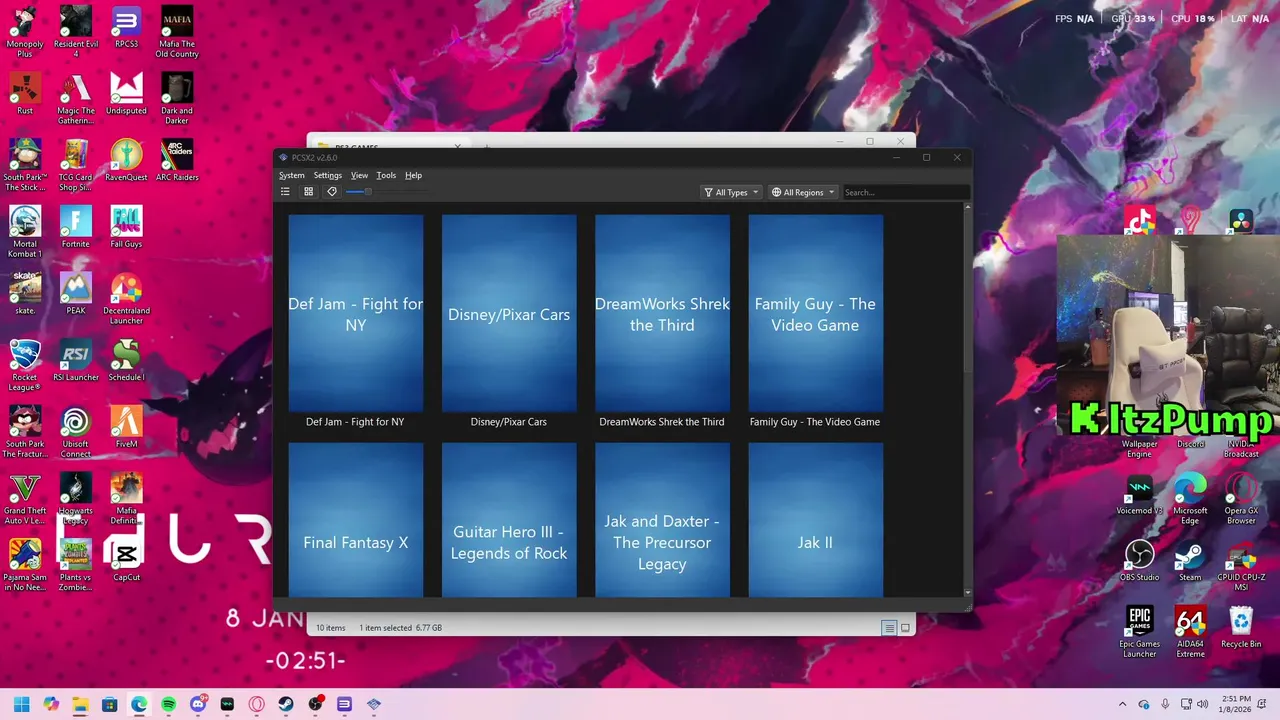Open the All Types filter dropdown
This screenshot has height=720, width=1280.
click(731, 192)
